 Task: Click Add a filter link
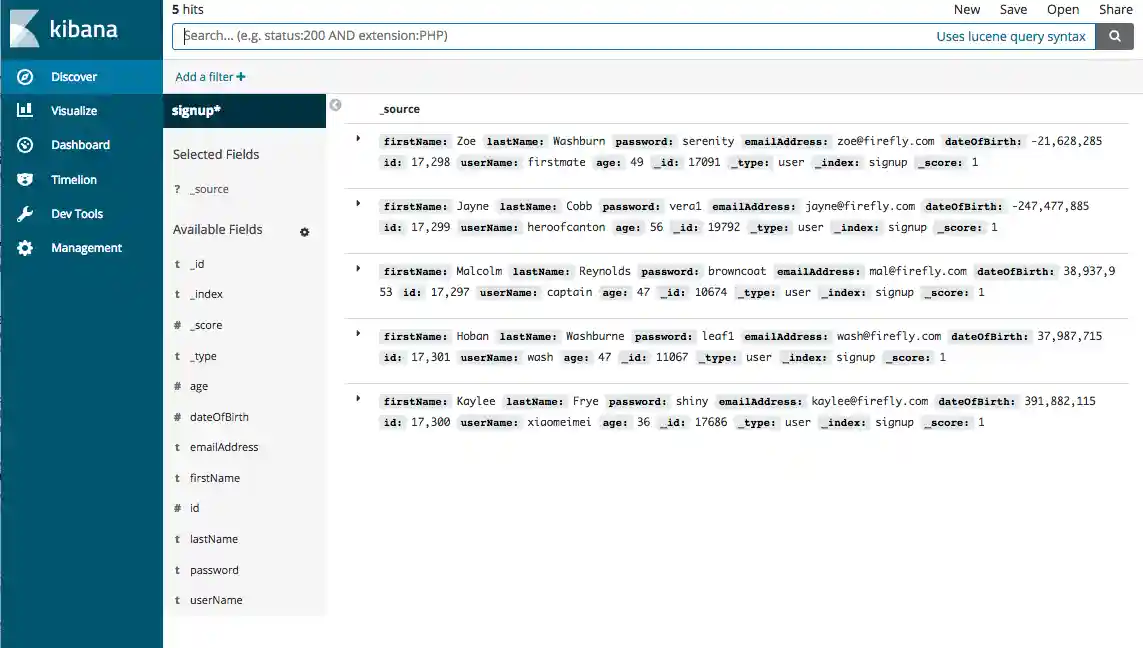(210, 77)
